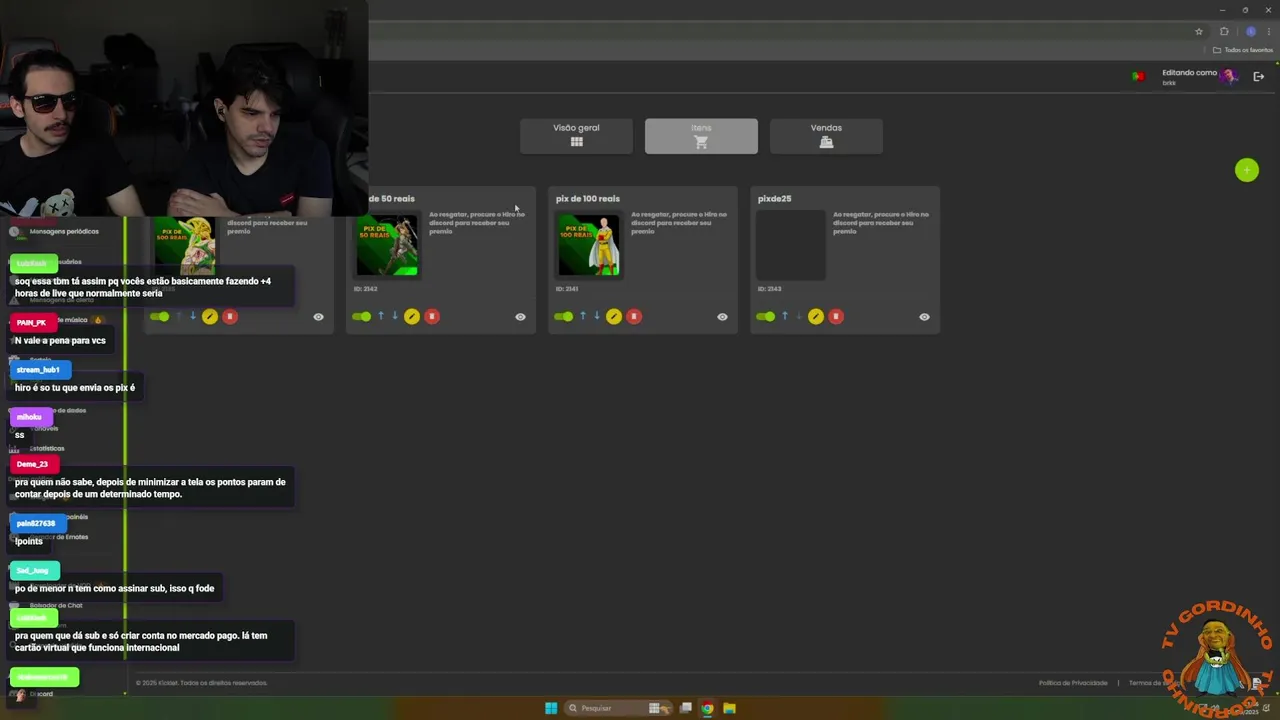This screenshot has width=1280, height=720.
Task: Delete the pix de 50 reais item
Action: tap(432, 316)
